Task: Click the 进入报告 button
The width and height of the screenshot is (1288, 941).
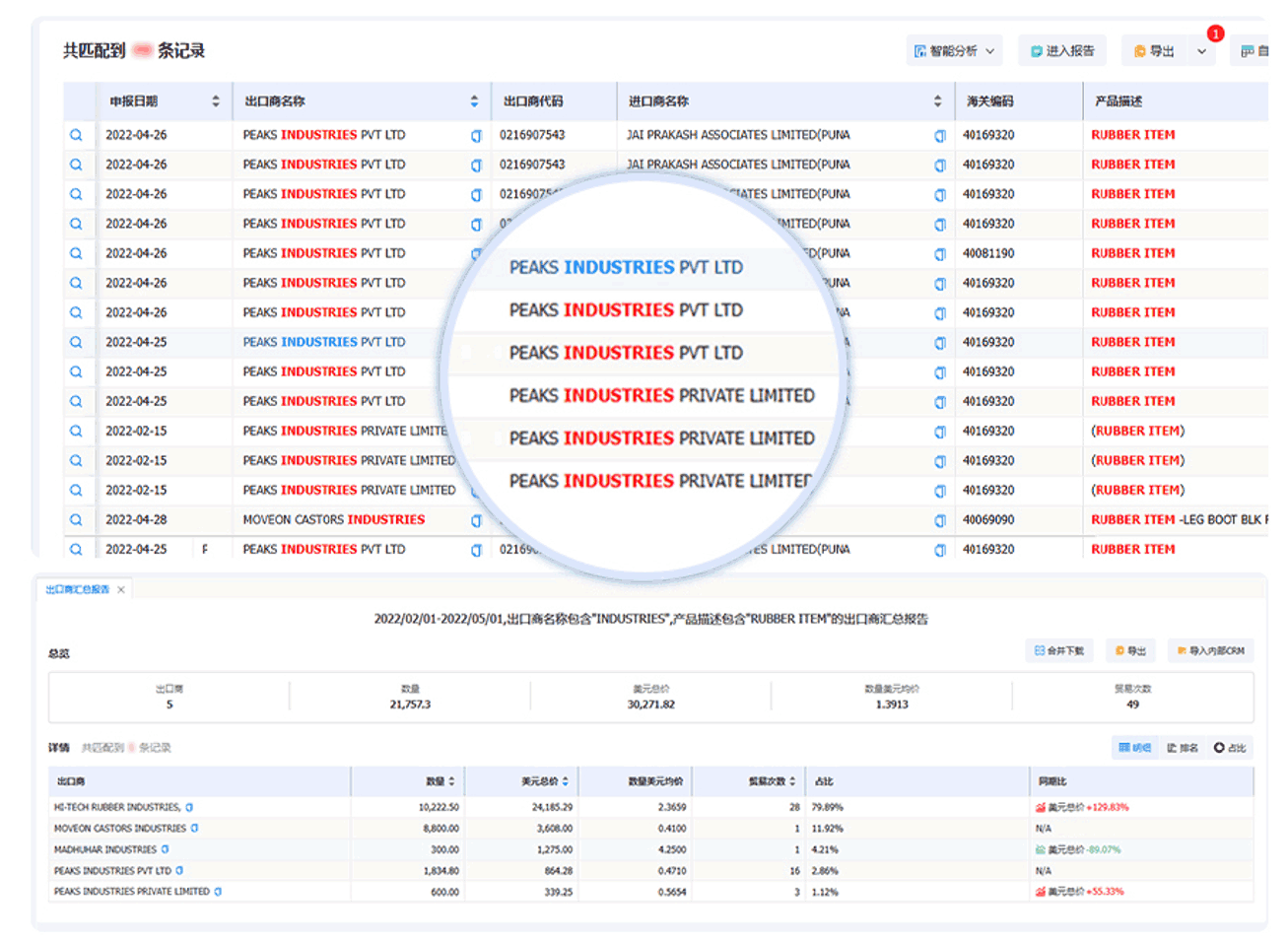Action: tap(1062, 51)
